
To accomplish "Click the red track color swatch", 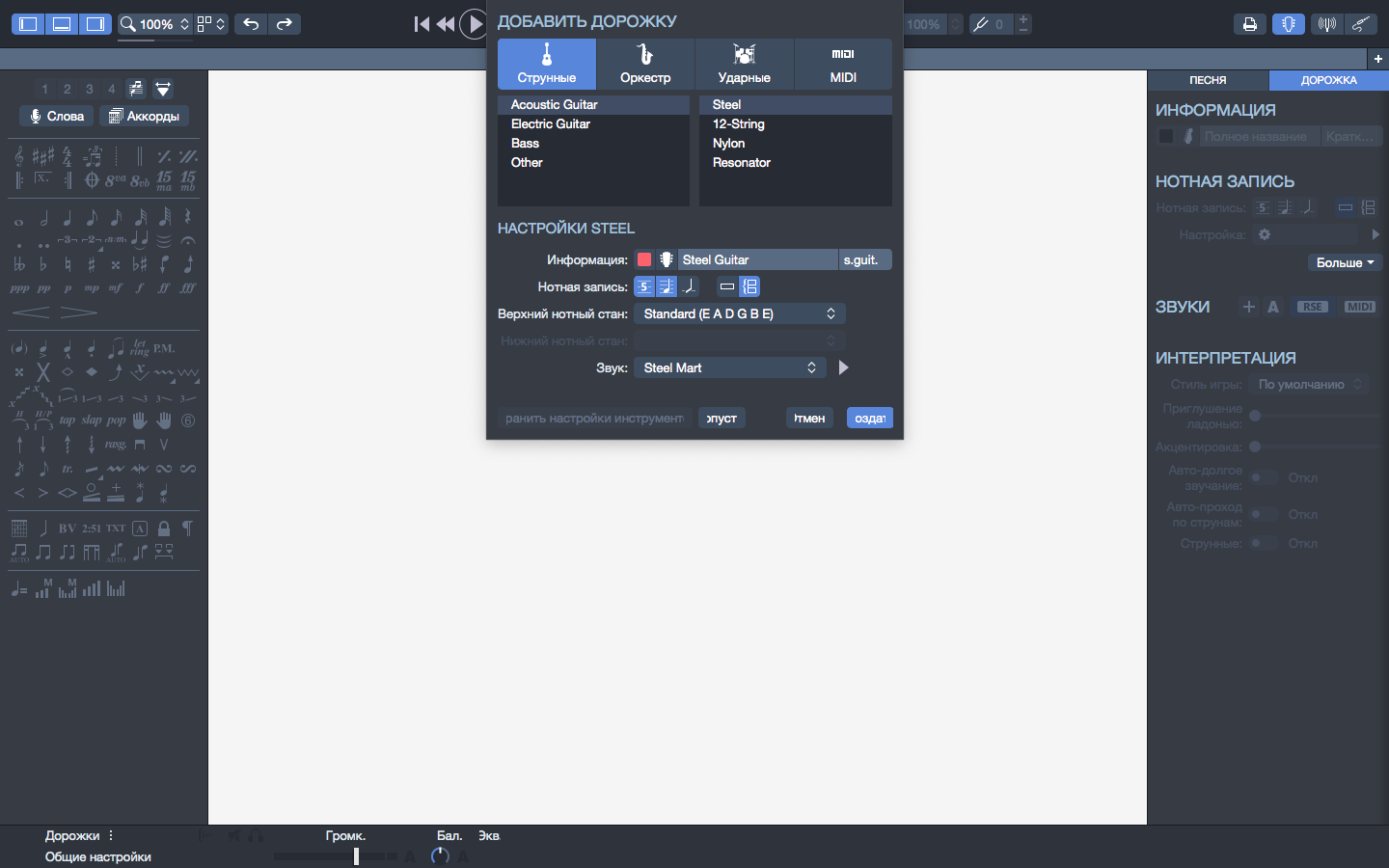I will pos(644,259).
